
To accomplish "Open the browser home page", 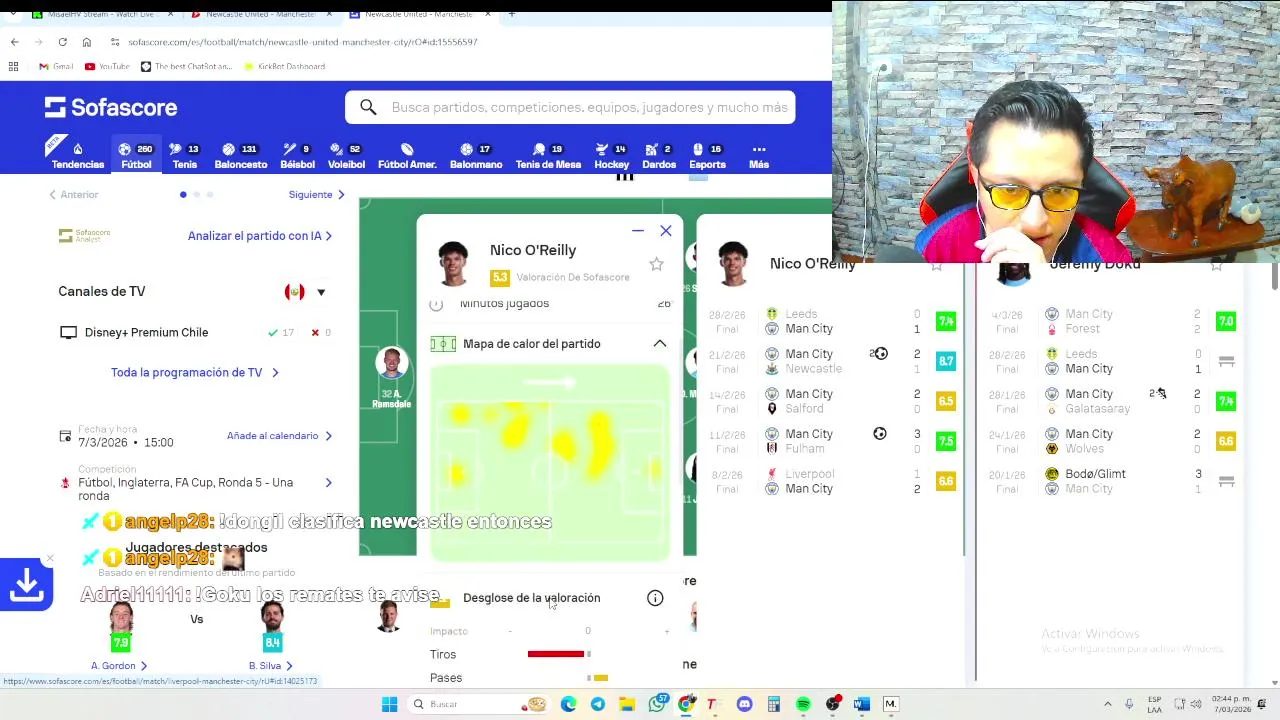I will tap(87, 42).
